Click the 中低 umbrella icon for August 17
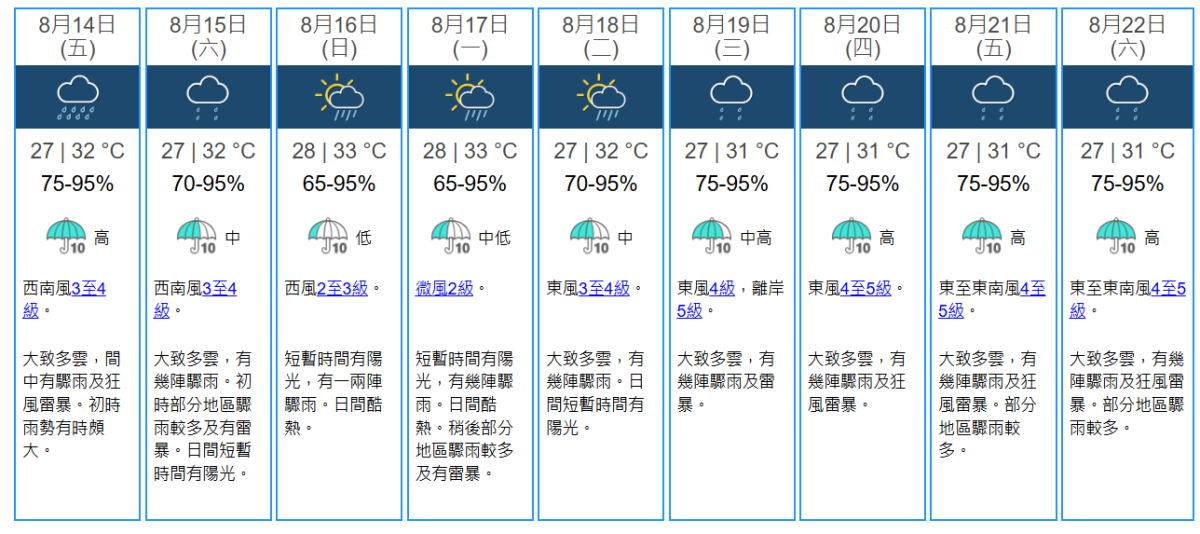The image size is (1200, 534). point(451,237)
